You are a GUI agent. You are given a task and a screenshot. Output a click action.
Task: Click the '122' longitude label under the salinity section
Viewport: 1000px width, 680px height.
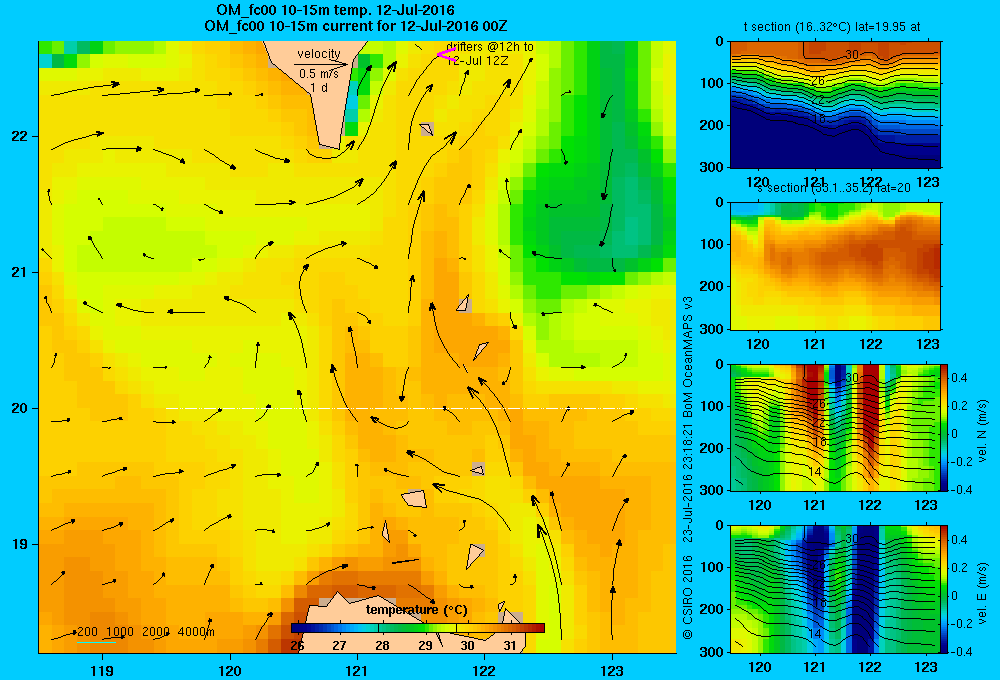click(x=871, y=344)
